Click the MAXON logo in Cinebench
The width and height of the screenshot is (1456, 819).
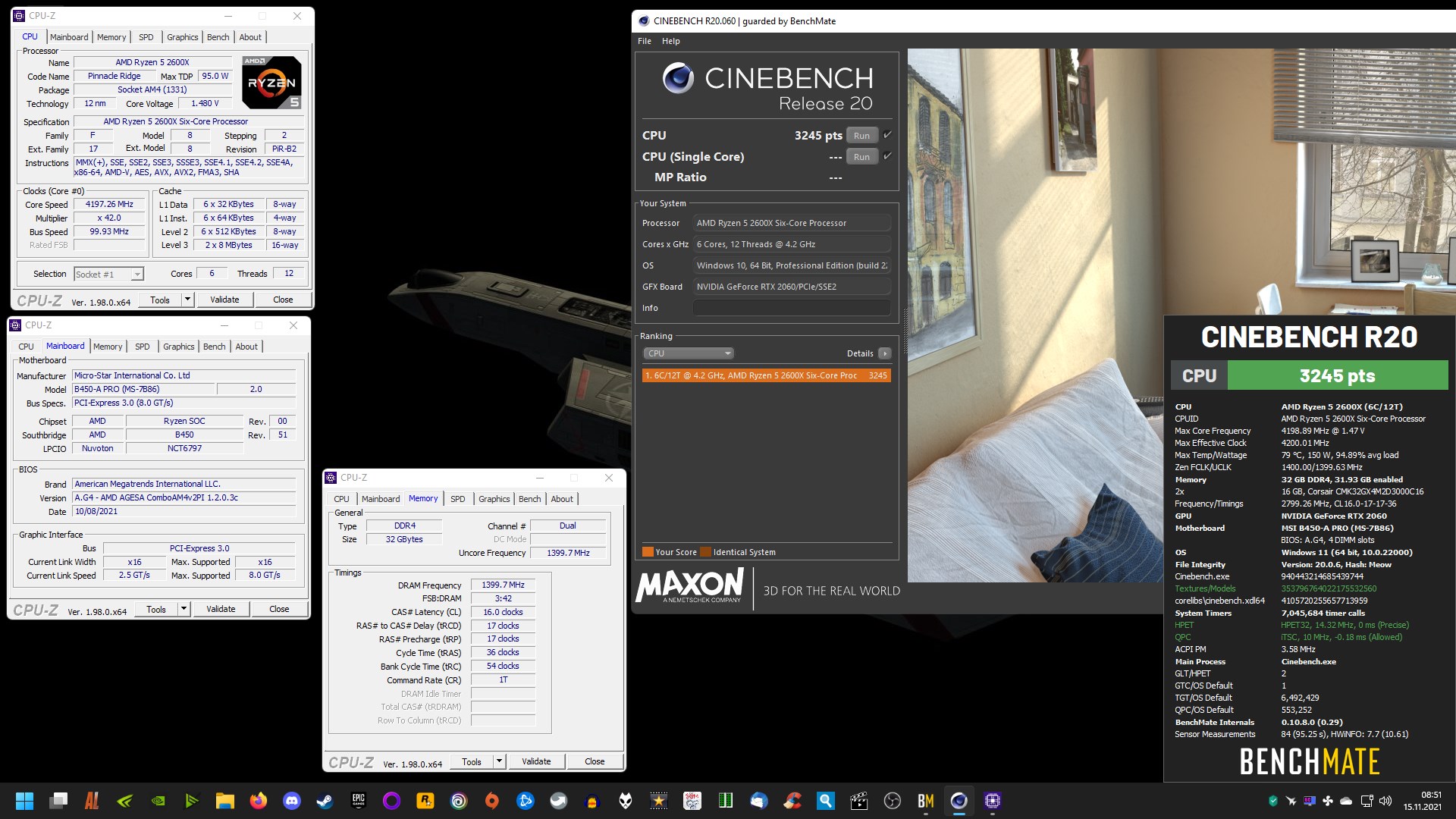[690, 586]
